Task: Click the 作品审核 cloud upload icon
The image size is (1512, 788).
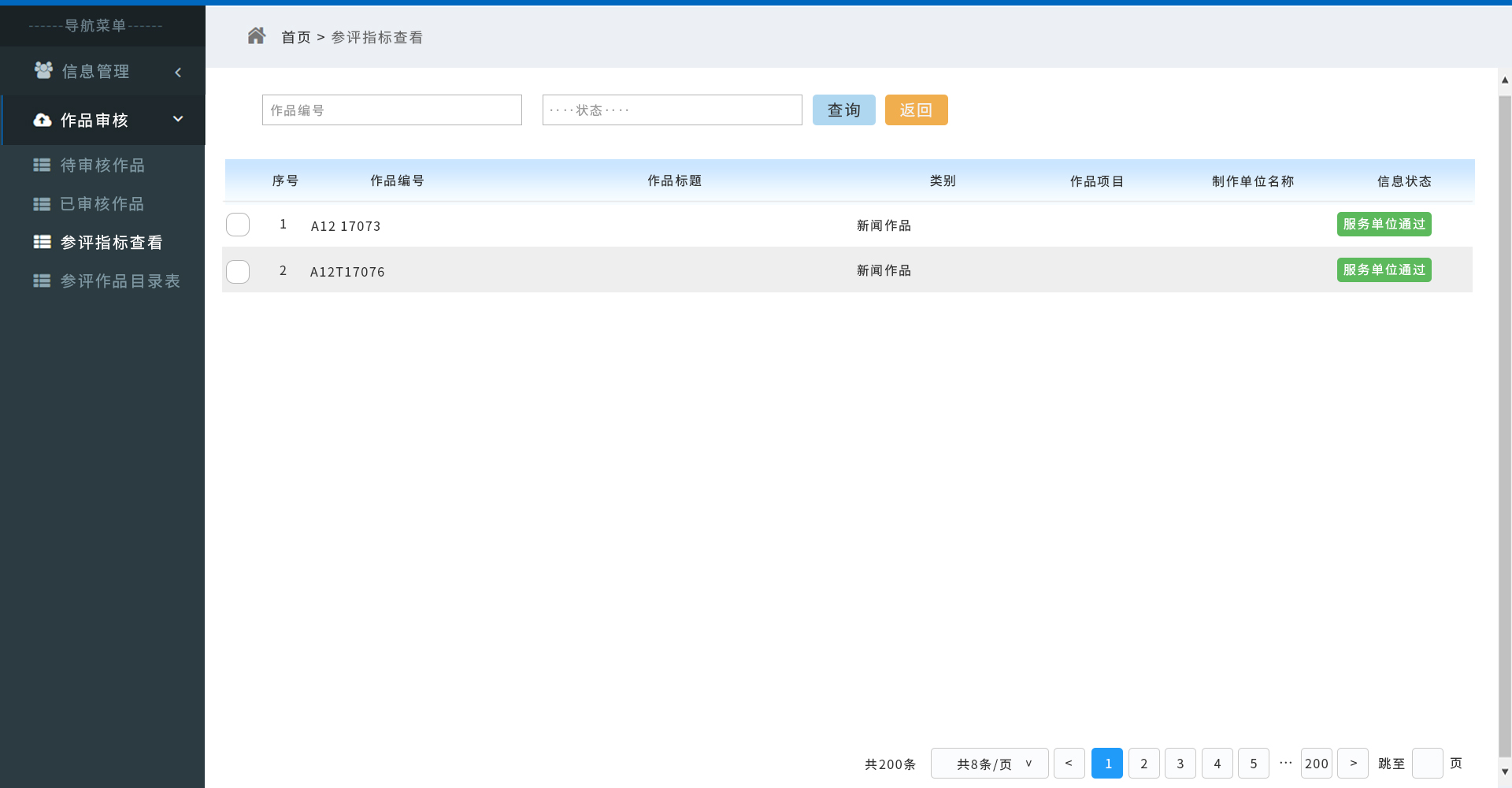Action: click(43, 120)
